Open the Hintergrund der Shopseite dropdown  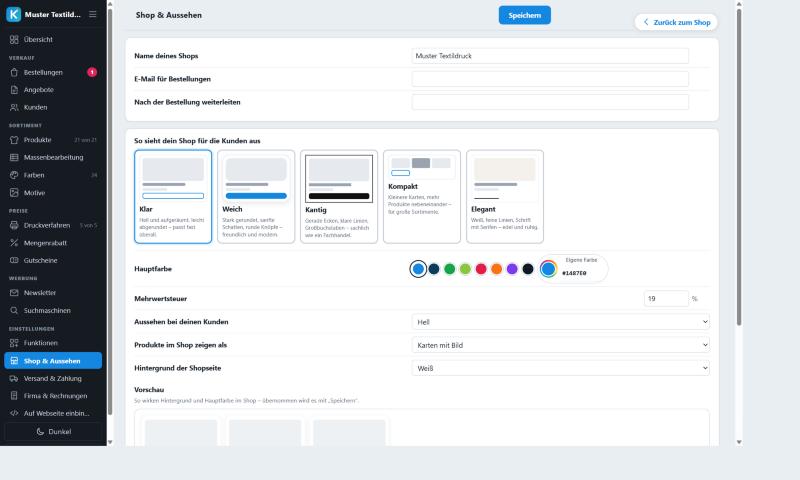(x=560, y=368)
